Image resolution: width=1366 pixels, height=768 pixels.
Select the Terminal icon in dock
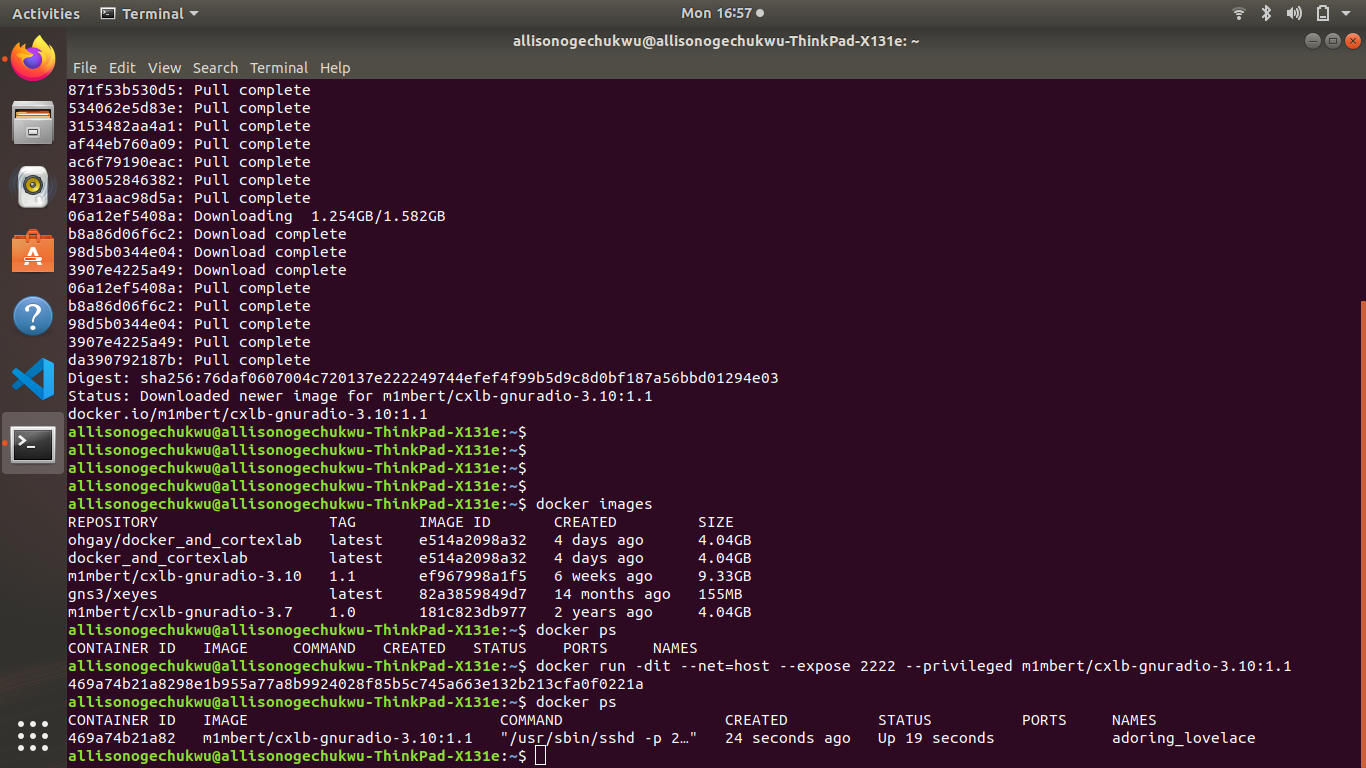[x=33, y=444]
